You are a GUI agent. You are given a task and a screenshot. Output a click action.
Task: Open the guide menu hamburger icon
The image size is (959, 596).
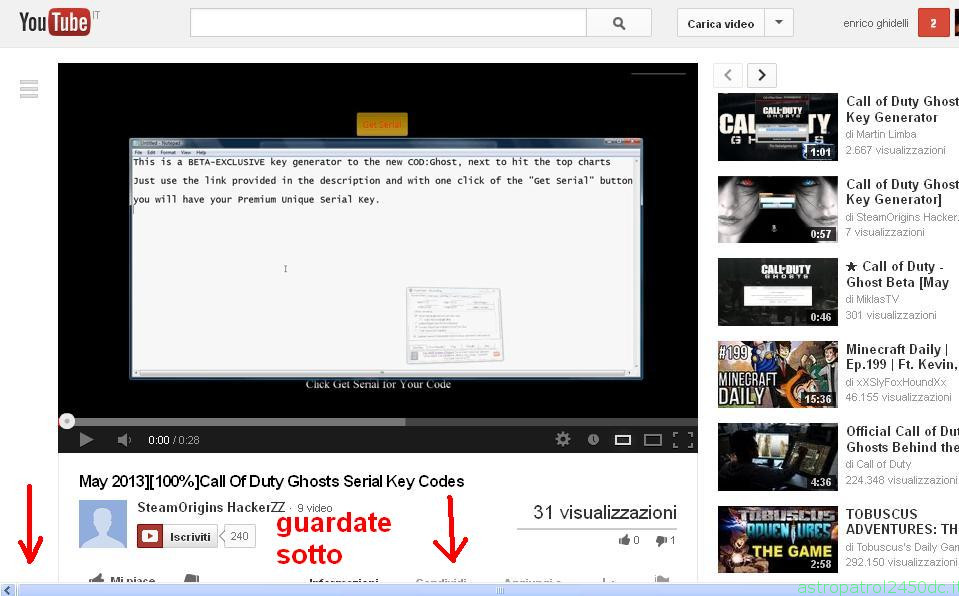point(29,89)
